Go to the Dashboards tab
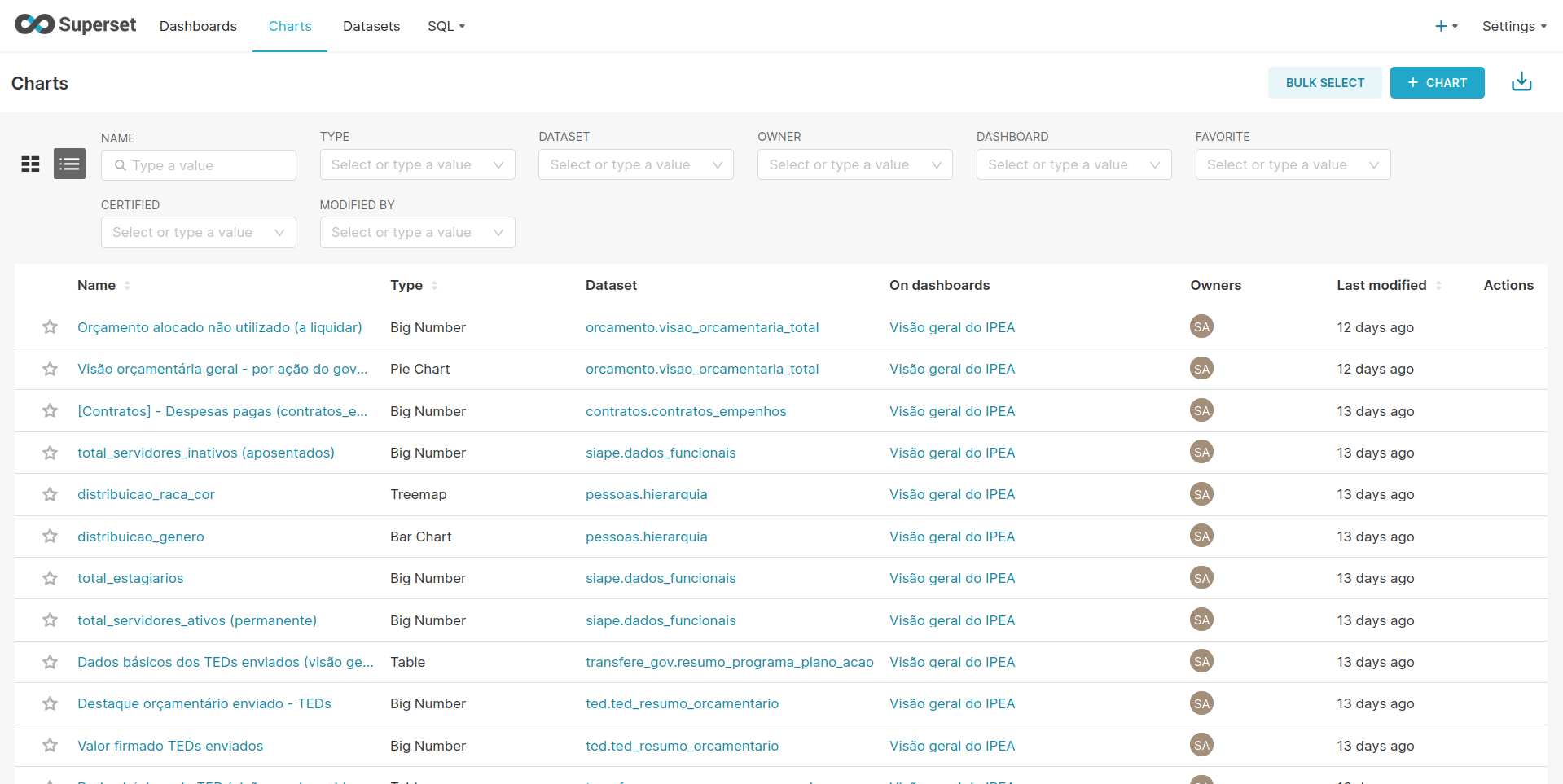The image size is (1563, 784). 198,26
